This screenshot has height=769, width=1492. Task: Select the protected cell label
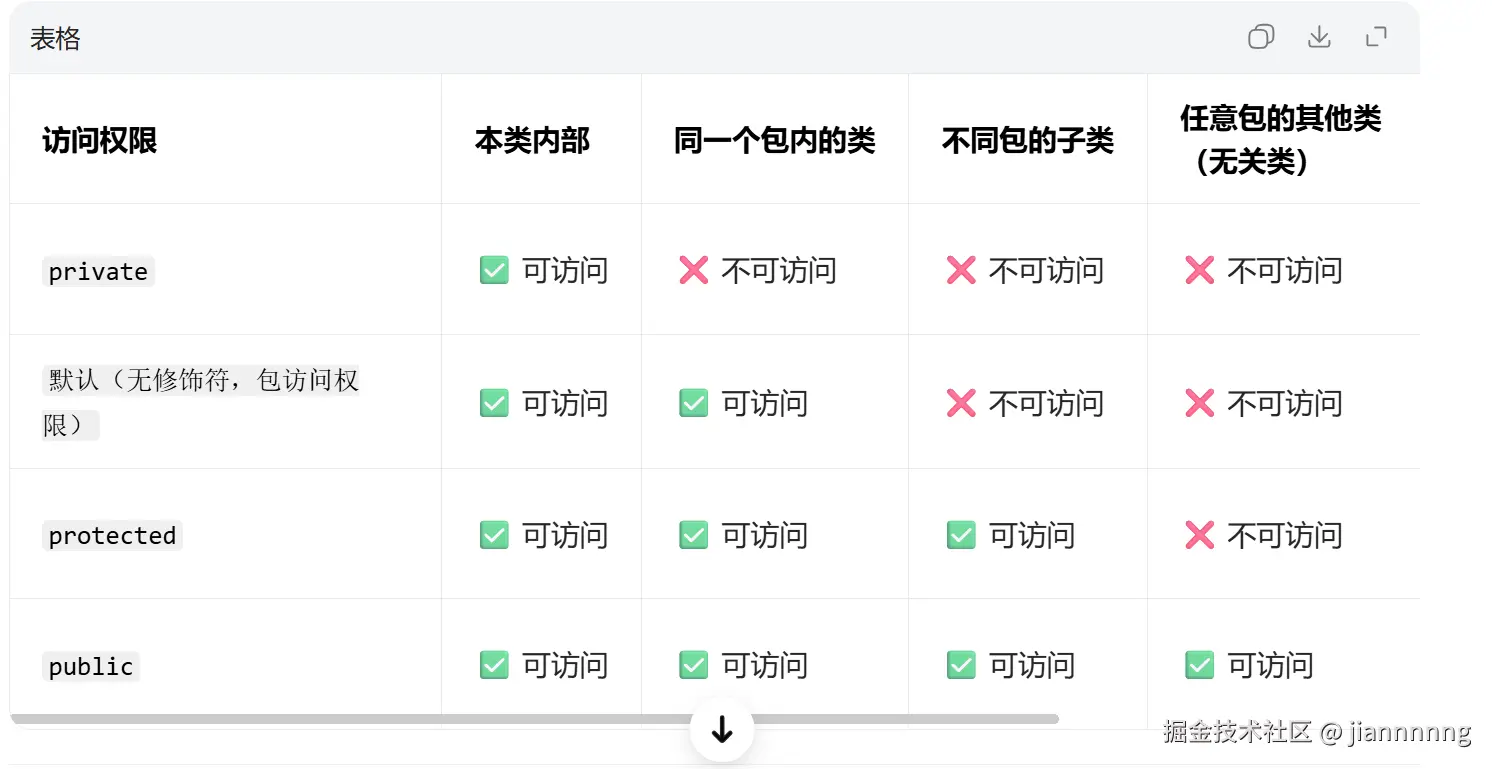(112, 535)
